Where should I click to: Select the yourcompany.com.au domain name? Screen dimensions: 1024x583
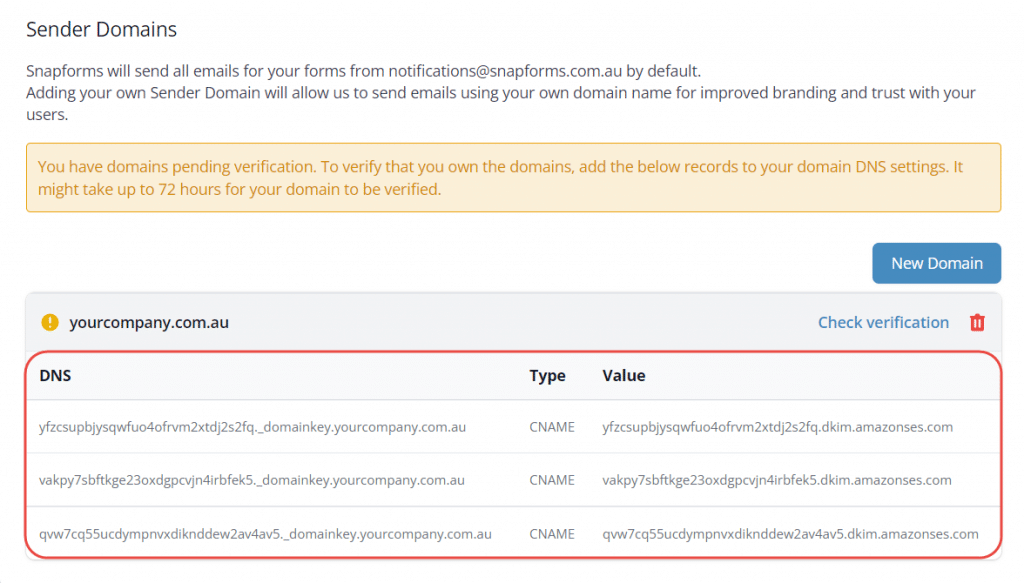click(149, 323)
